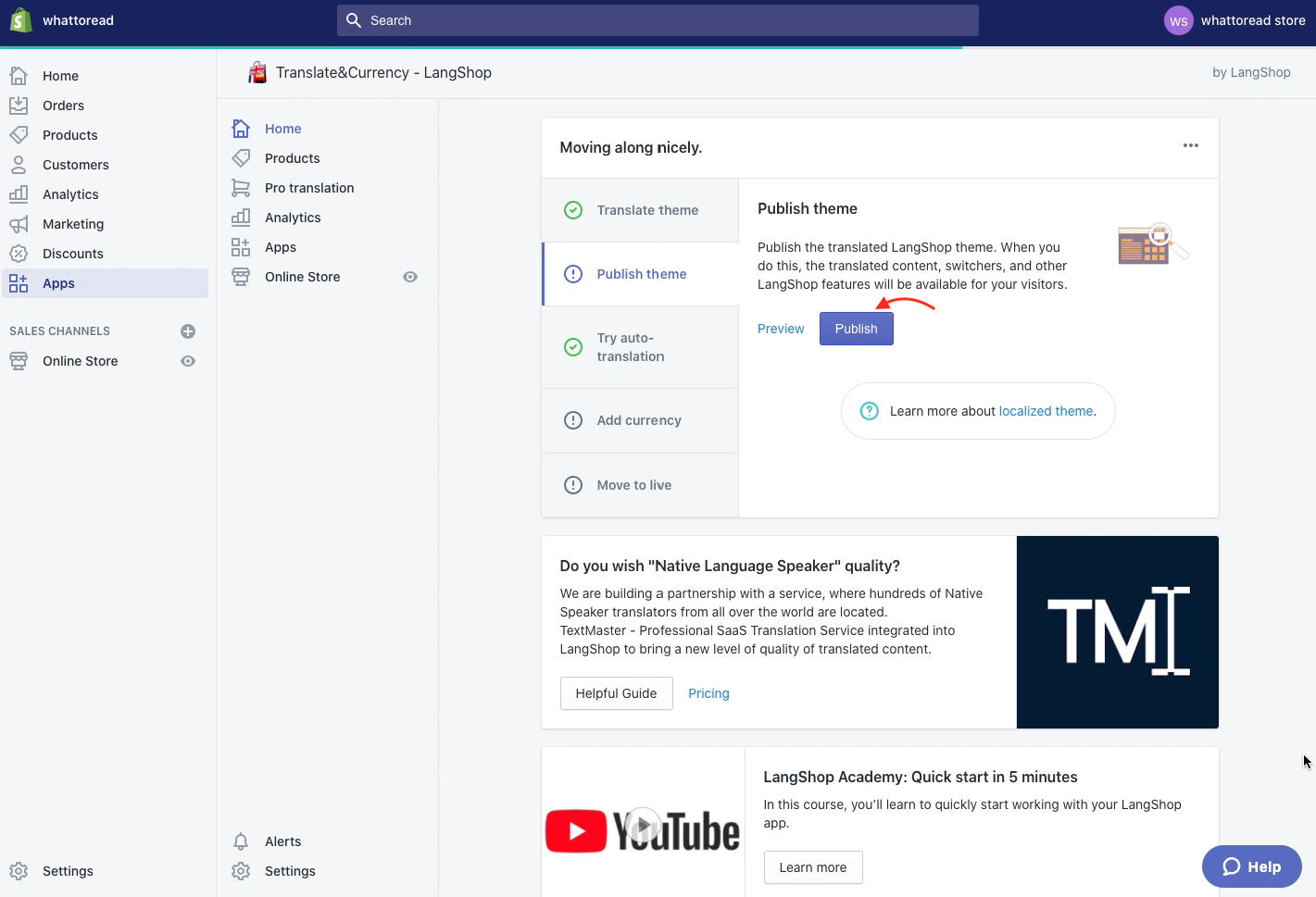The width and height of the screenshot is (1316, 897).
Task: Play the YouTube video thumbnail
Action: click(643, 826)
